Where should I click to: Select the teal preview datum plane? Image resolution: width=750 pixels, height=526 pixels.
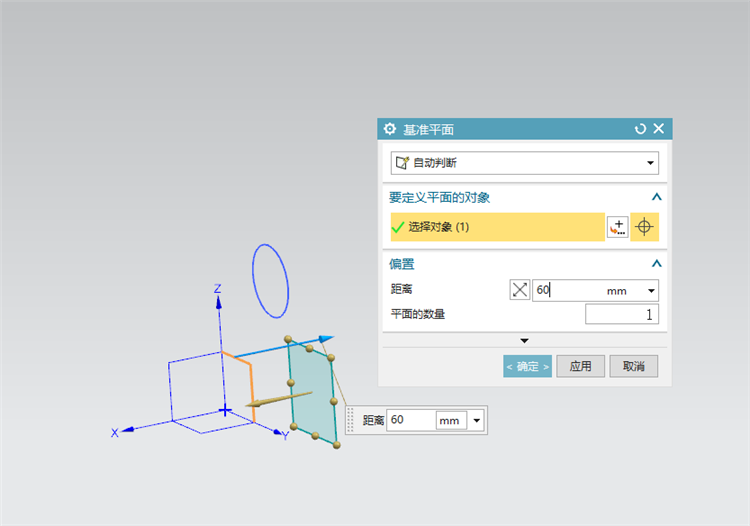313,394
